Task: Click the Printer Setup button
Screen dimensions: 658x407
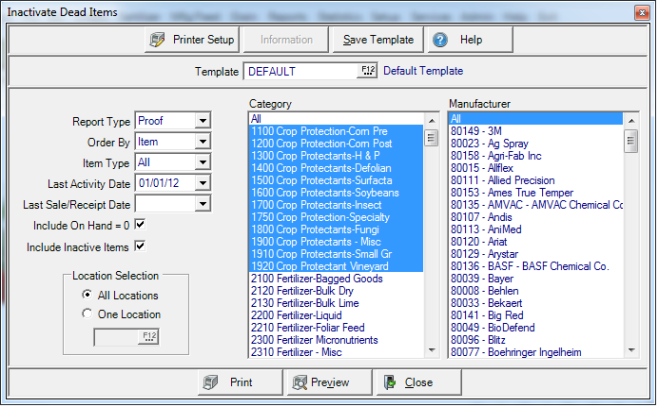Action: click(191, 40)
